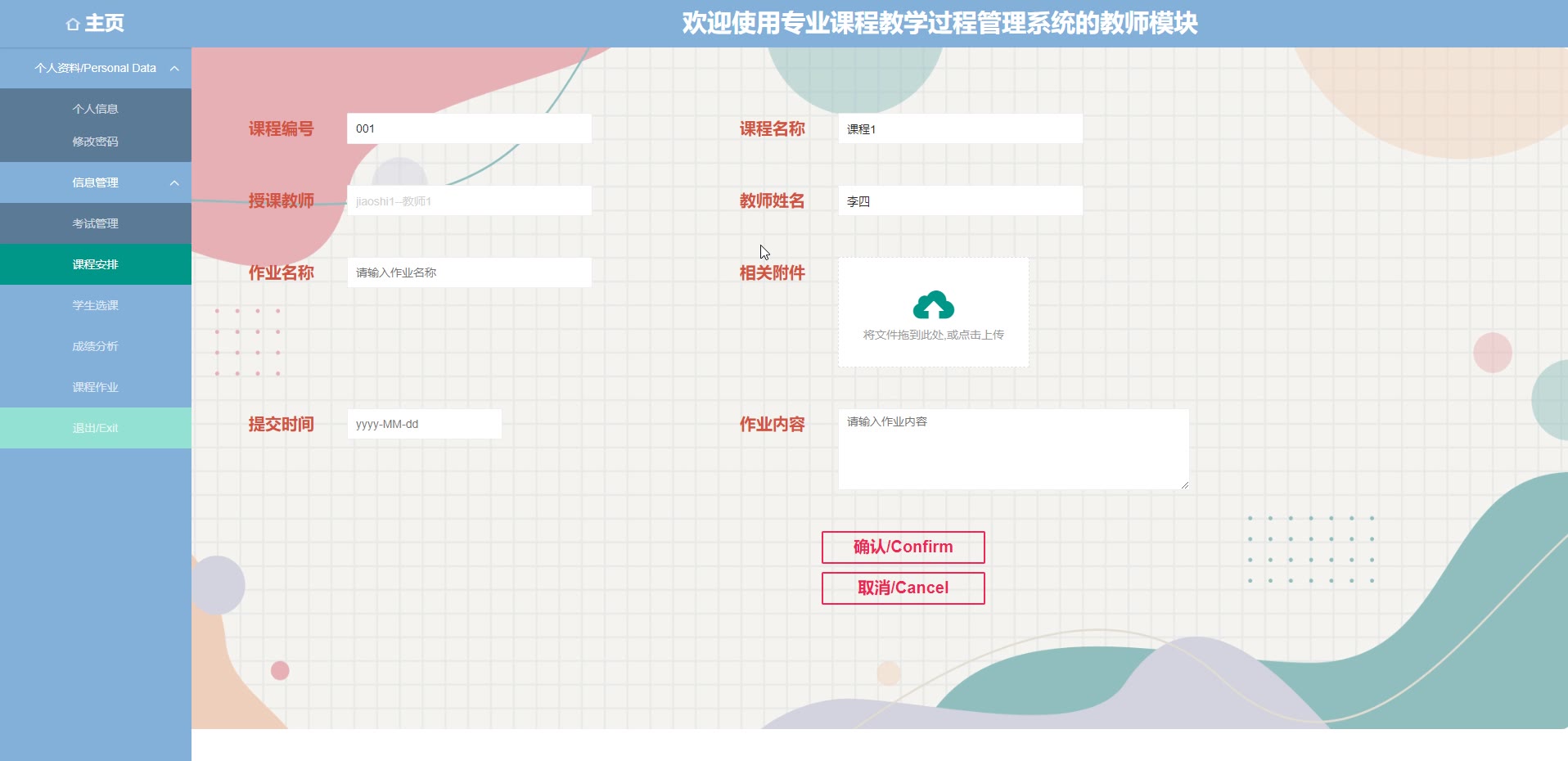The image size is (1568, 761).
Task: Click the 取消/Cancel button
Action: point(903,588)
